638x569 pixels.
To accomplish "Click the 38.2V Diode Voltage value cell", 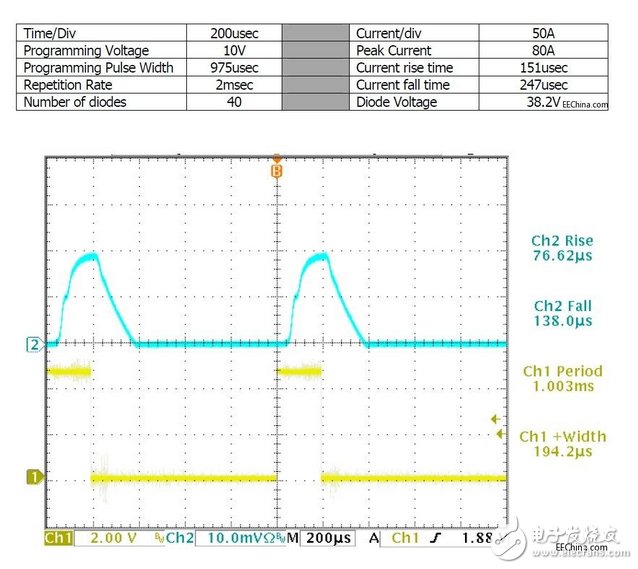I will [x=544, y=102].
